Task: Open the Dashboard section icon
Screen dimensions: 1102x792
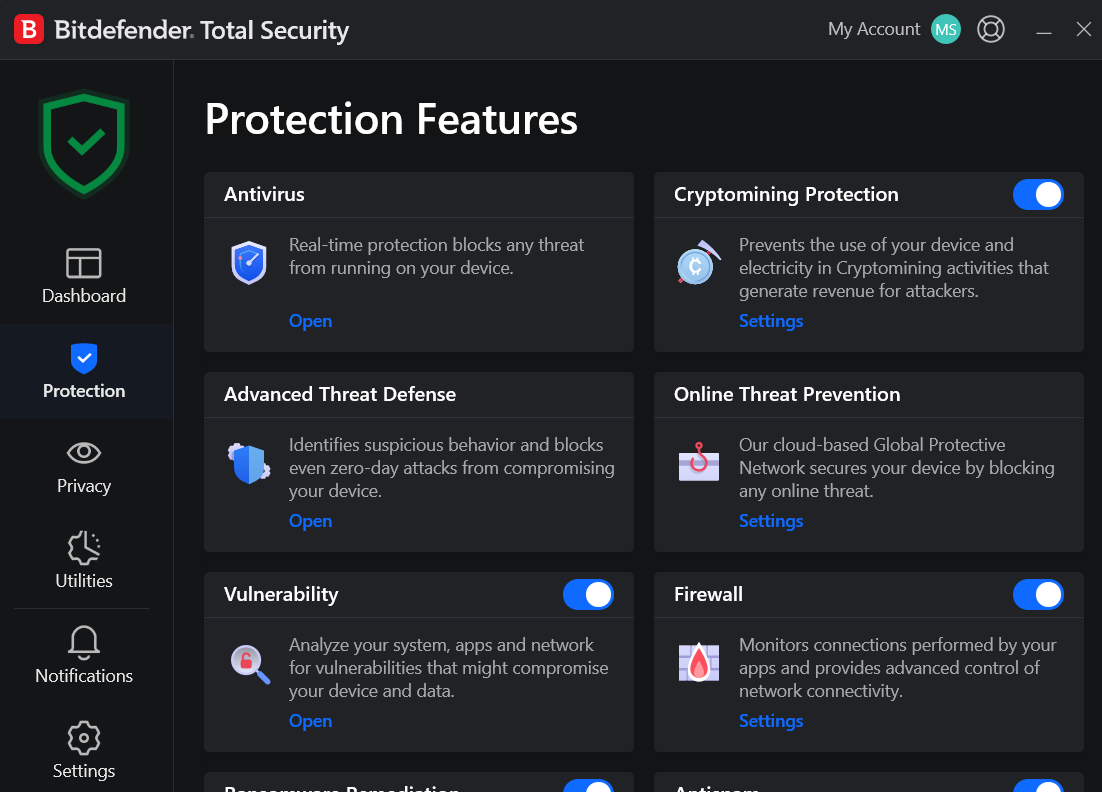Action: tap(84, 264)
